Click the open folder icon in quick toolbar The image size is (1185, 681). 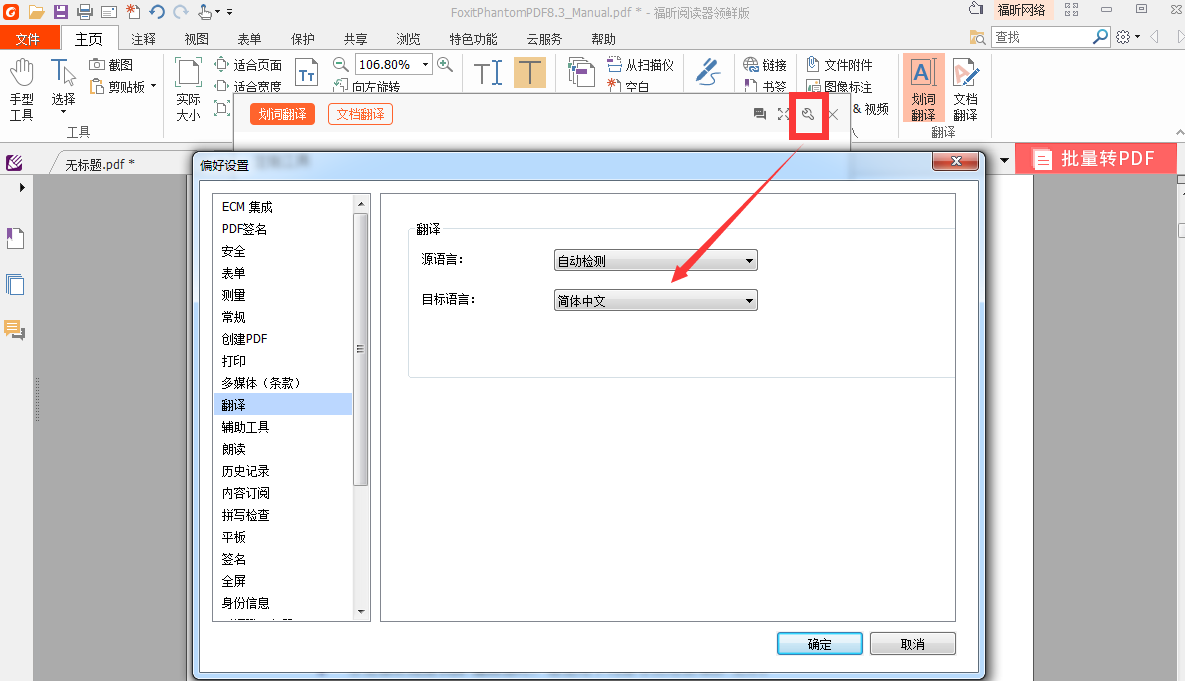(36, 11)
